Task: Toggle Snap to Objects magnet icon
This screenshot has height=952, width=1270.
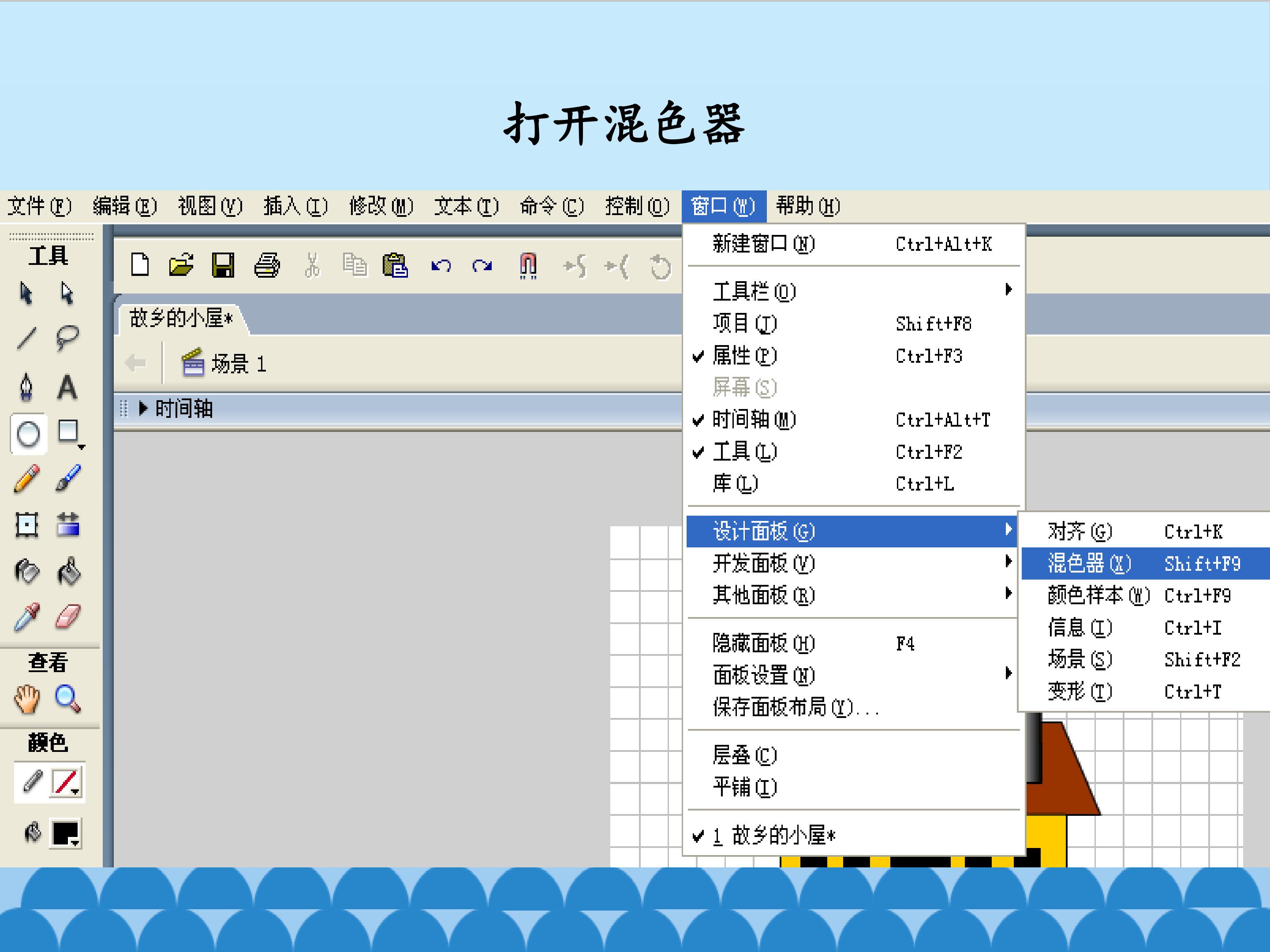Action: coord(528,266)
